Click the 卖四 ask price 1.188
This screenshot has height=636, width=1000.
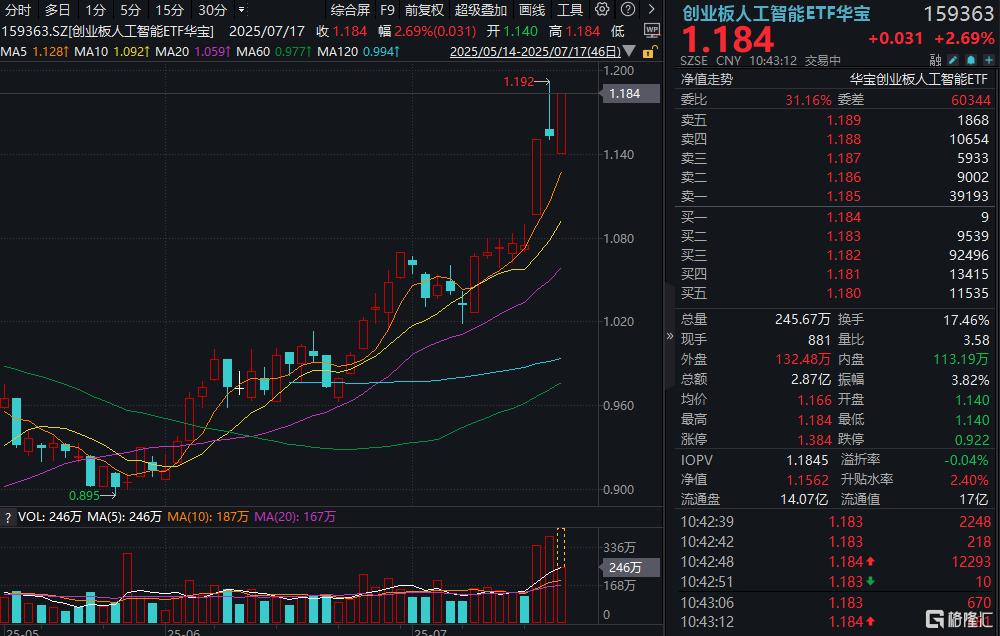[x=844, y=139]
